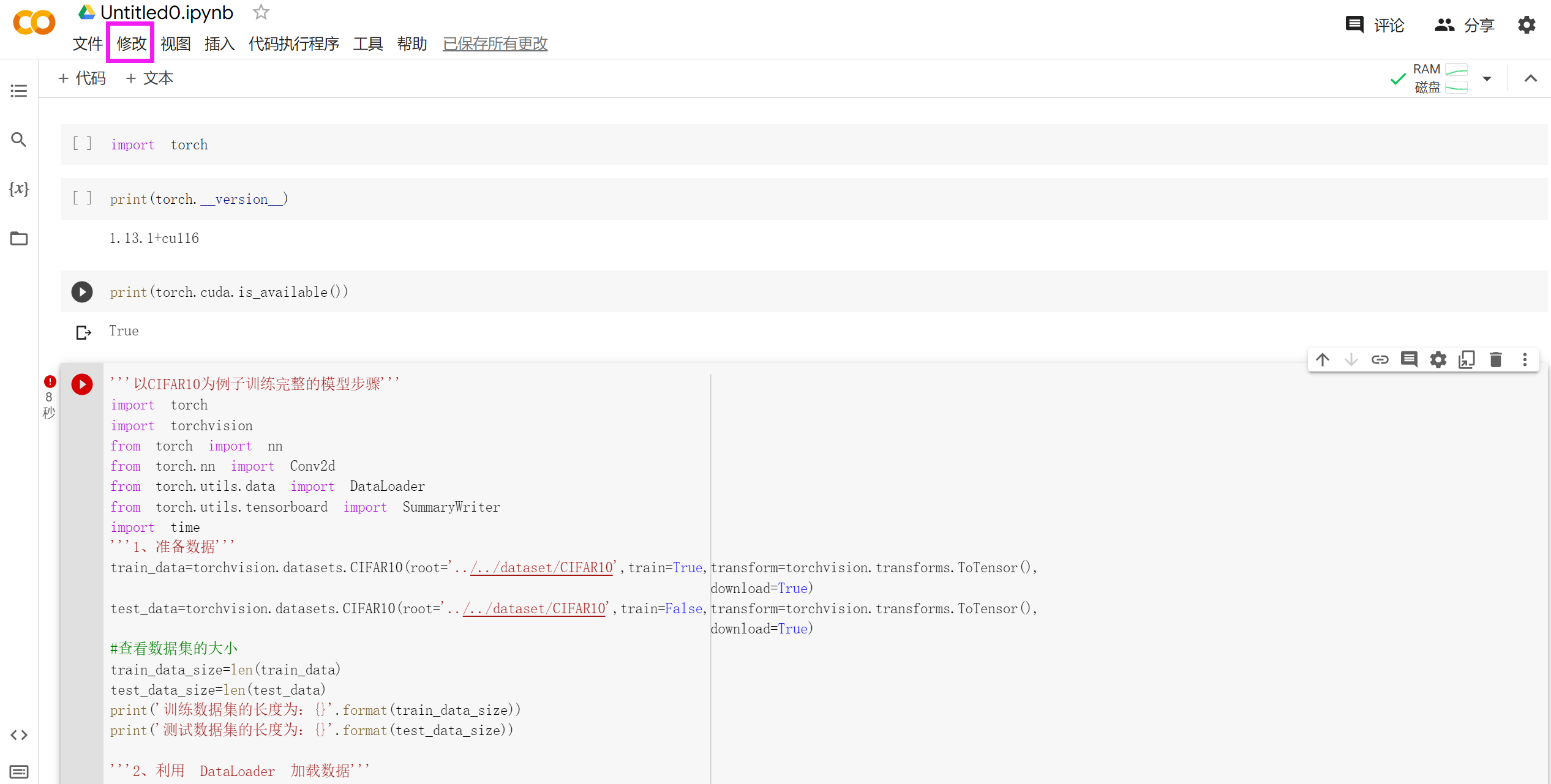
Task: Run the CIFAR10 training cell
Action: (82, 384)
